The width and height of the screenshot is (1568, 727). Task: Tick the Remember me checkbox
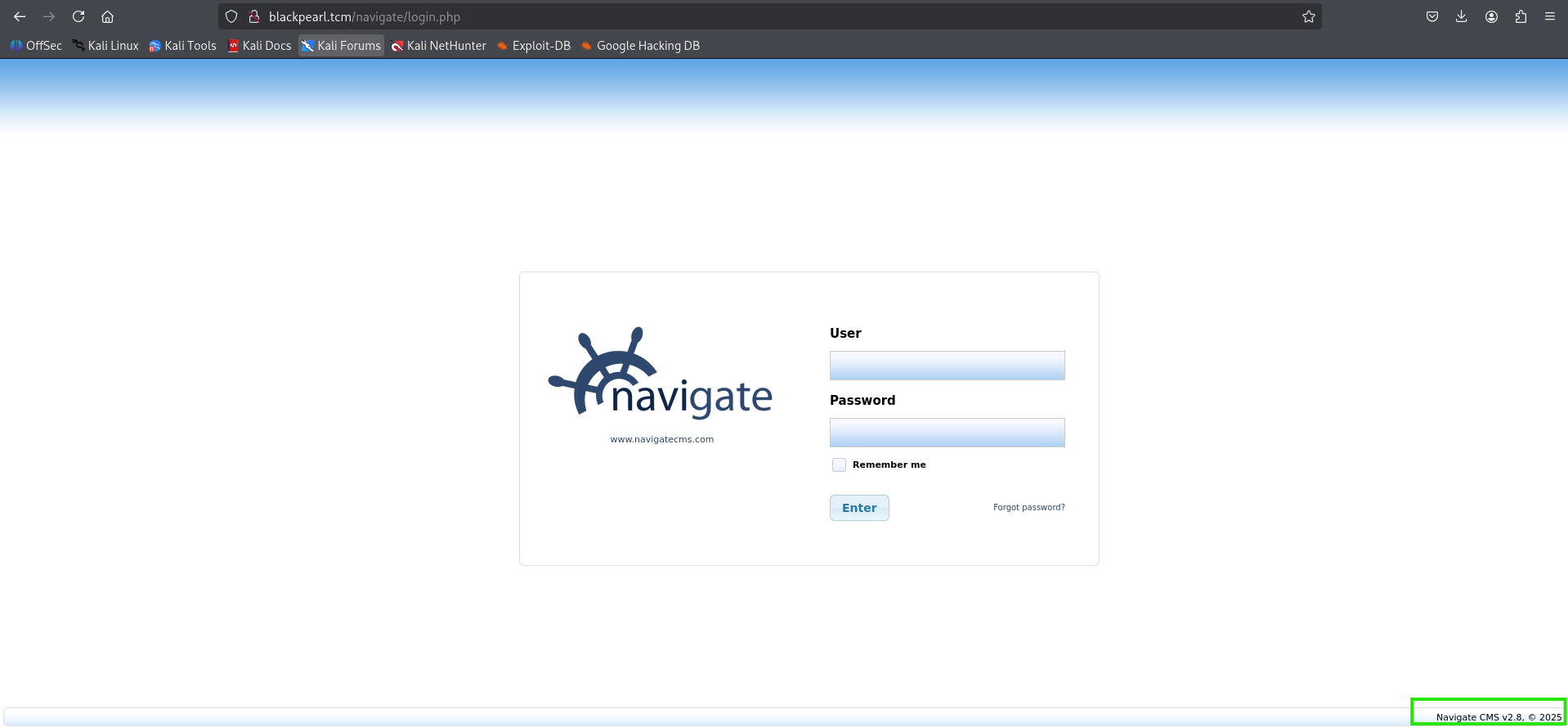(x=839, y=464)
